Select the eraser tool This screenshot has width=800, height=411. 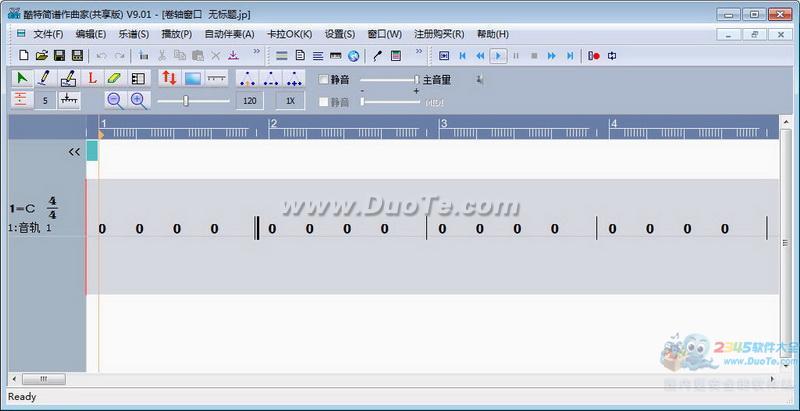click(x=115, y=78)
